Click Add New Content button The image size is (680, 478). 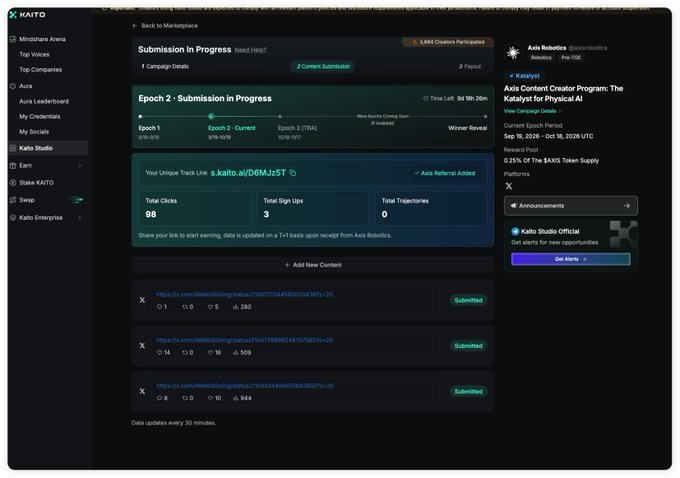coord(313,265)
